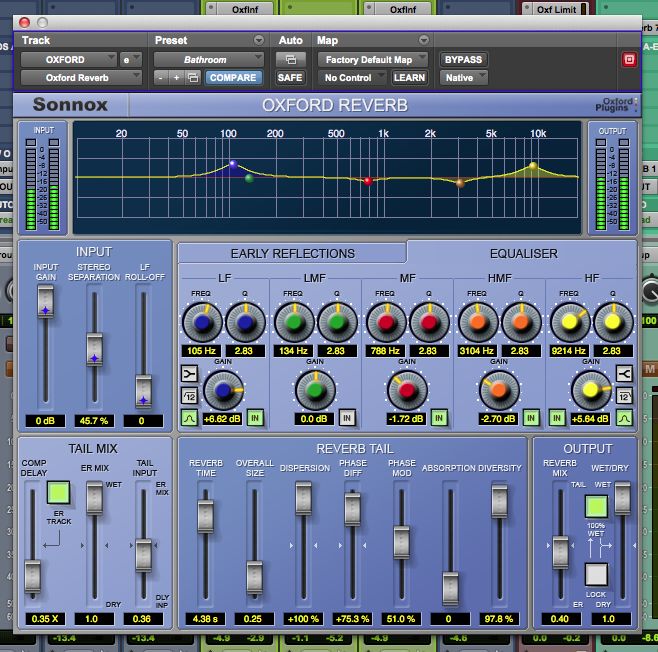Open the Map menu arrow
This screenshot has height=652, width=658.
pyautogui.click(x=424, y=40)
